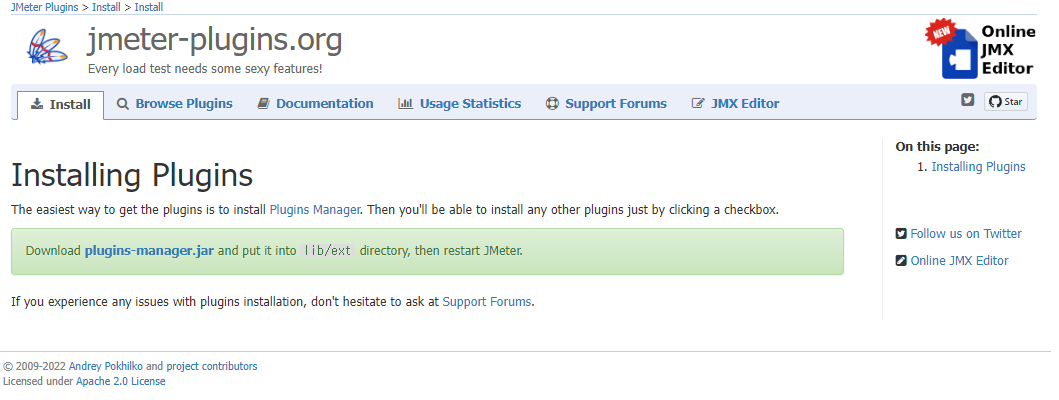Click the edit icon beside JMX Editor tab
Screen dimensions: 1059x400
698,104
